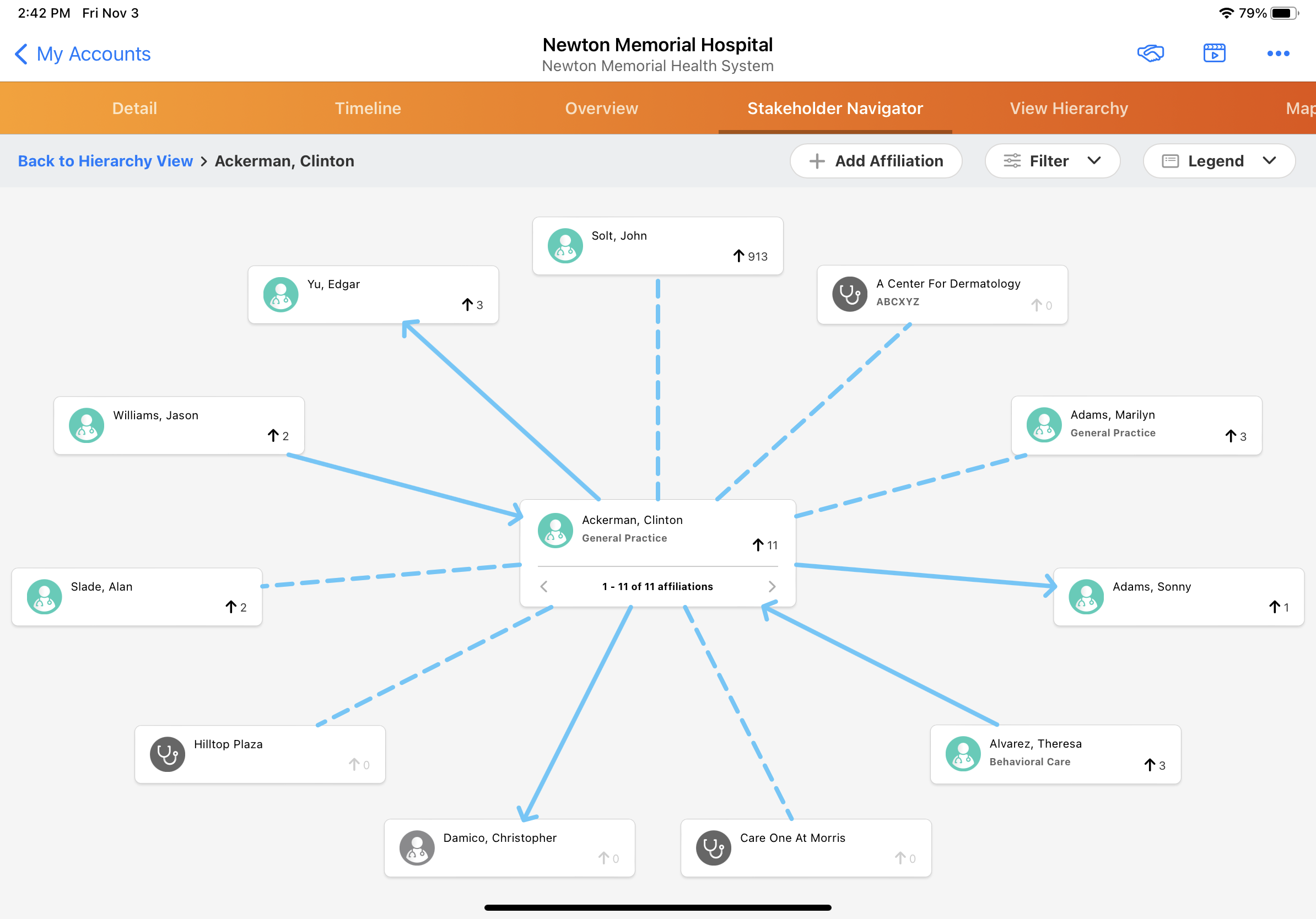The height and width of the screenshot is (919, 1316).
Task: Go to next affiliations page chevron
Action: pyautogui.click(x=772, y=586)
